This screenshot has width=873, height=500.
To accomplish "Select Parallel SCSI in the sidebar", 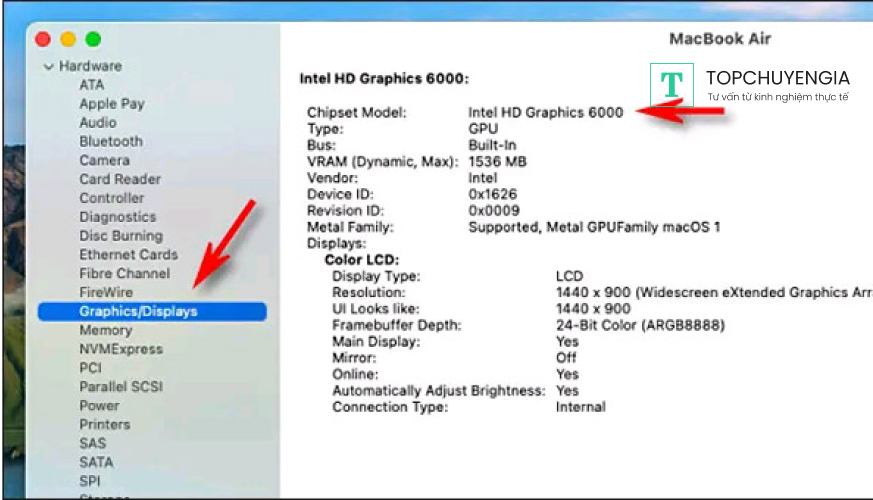I will [121, 387].
